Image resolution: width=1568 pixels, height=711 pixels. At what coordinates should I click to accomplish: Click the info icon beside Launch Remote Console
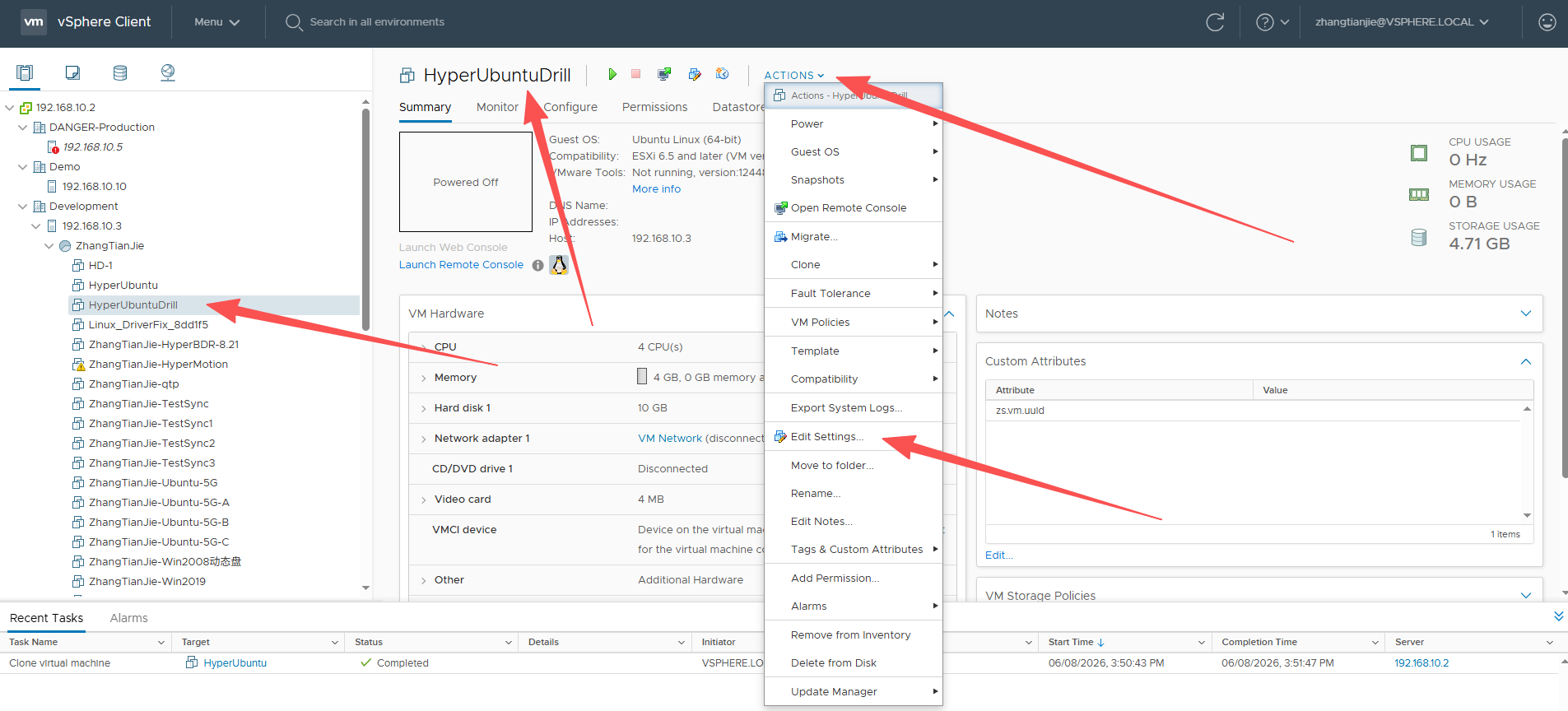tap(537, 265)
